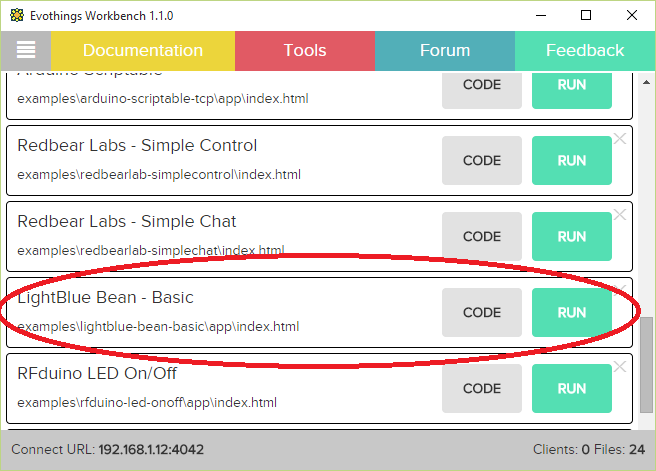Run Redbear Labs Simple Control example
656x471 pixels.
[x=572, y=160]
